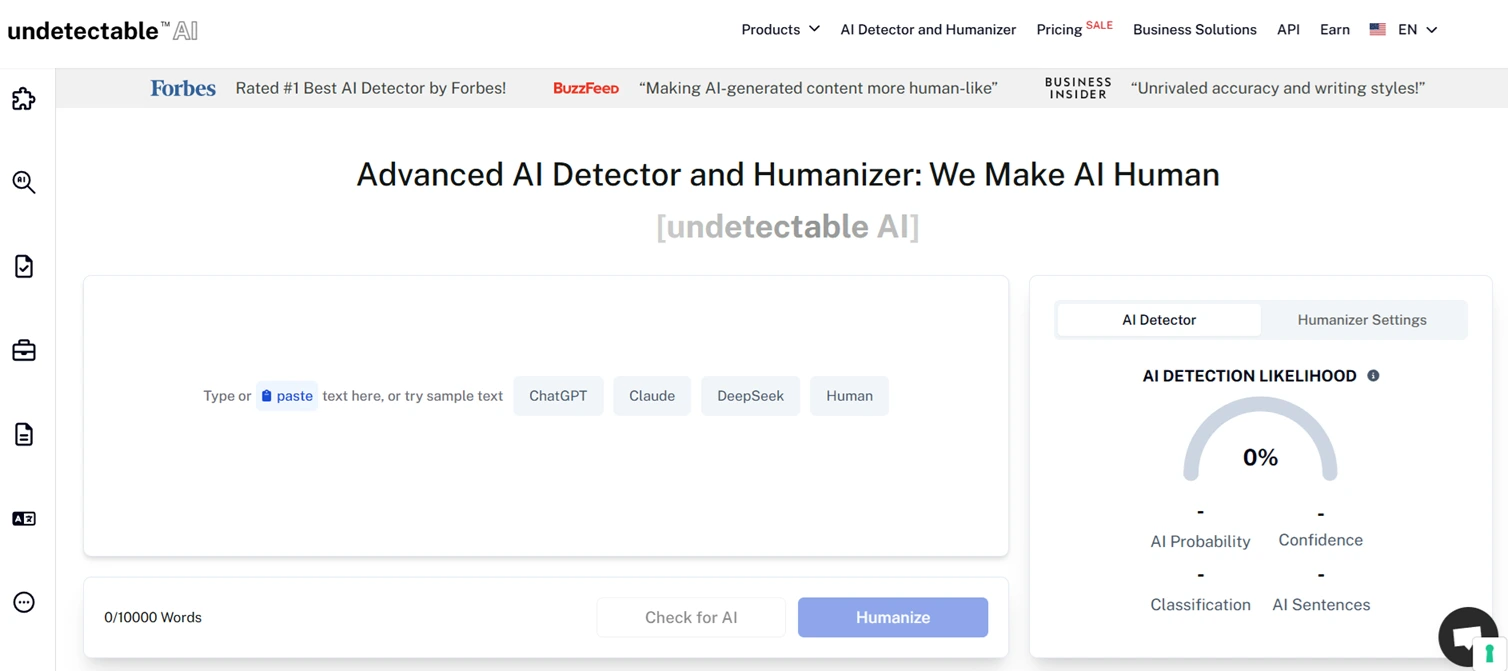The width and height of the screenshot is (1508, 671).
Task: Load the ChatGPT sample text
Action: pyautogui.click(x=557, y=395)
